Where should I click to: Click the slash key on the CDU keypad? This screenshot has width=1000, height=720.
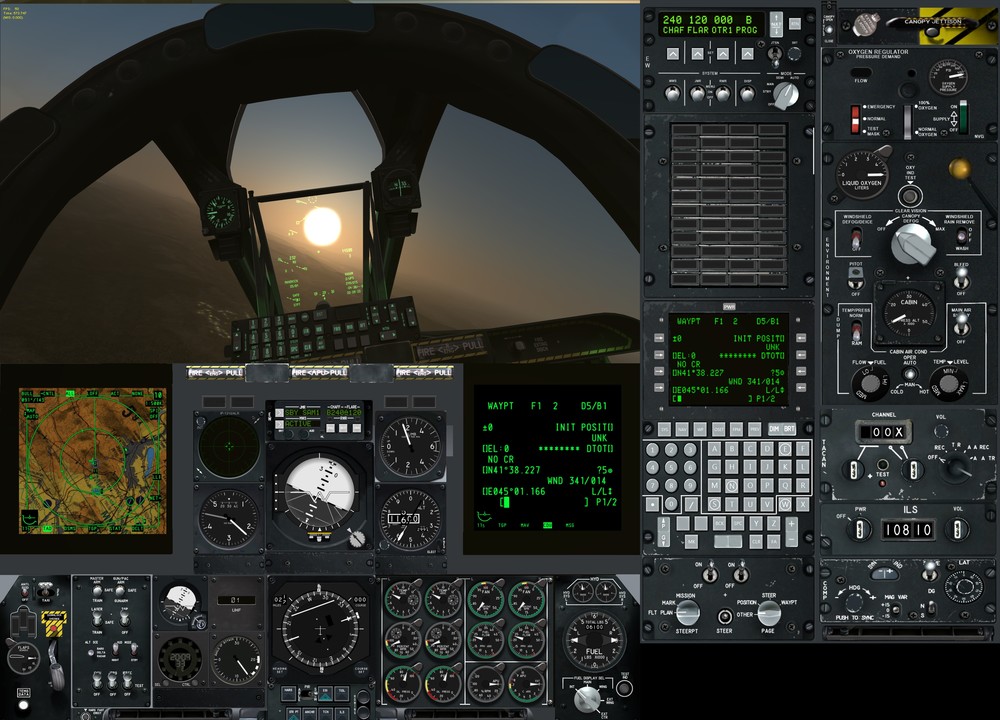tap(691, 504)
